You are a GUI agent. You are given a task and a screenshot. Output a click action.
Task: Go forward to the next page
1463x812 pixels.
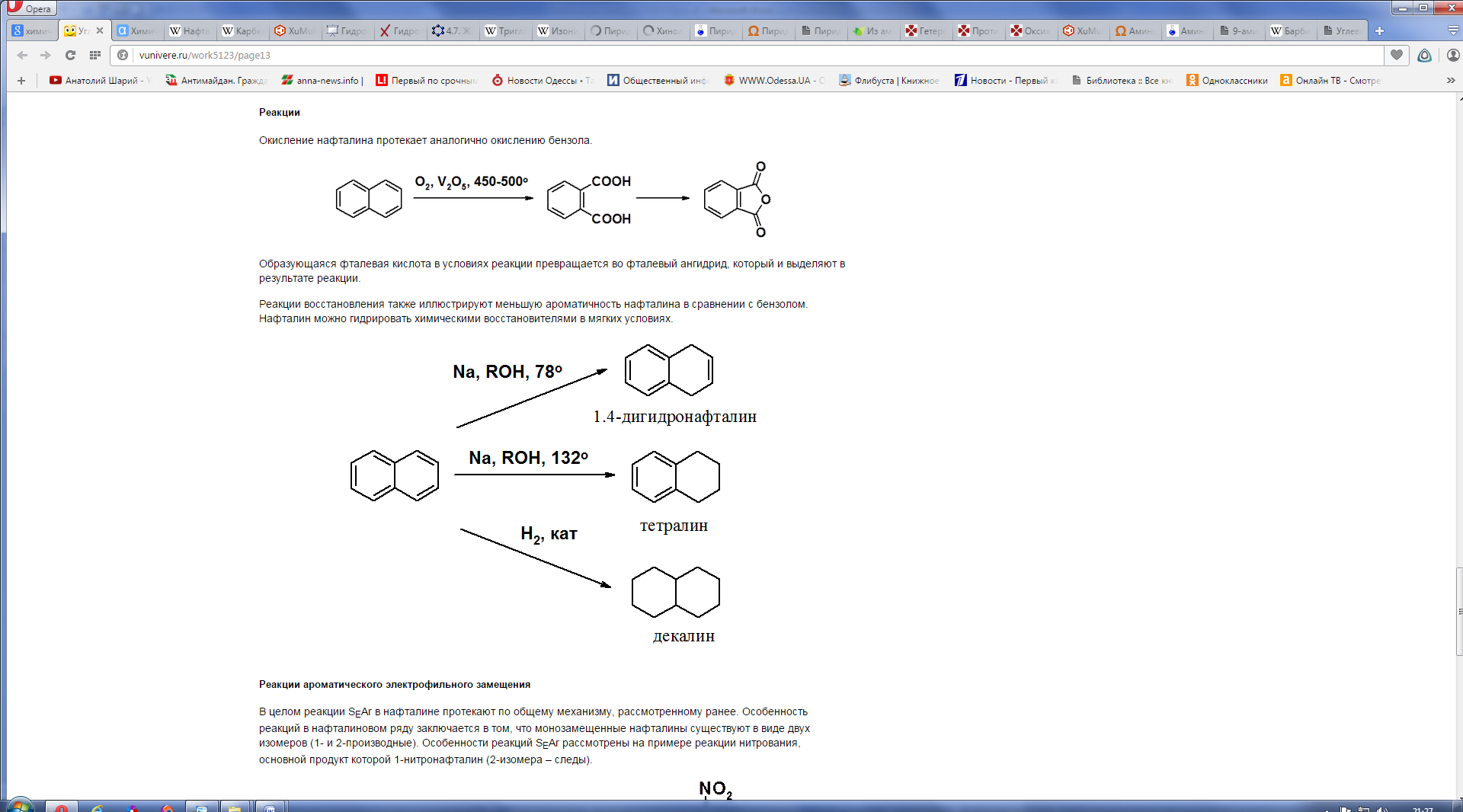pyautogui.click(x=46, y=55)
